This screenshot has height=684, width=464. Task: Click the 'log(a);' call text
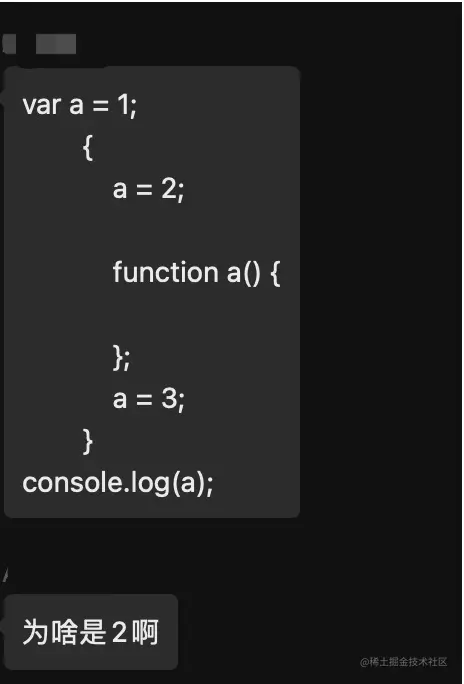click(x=169, y=484)
